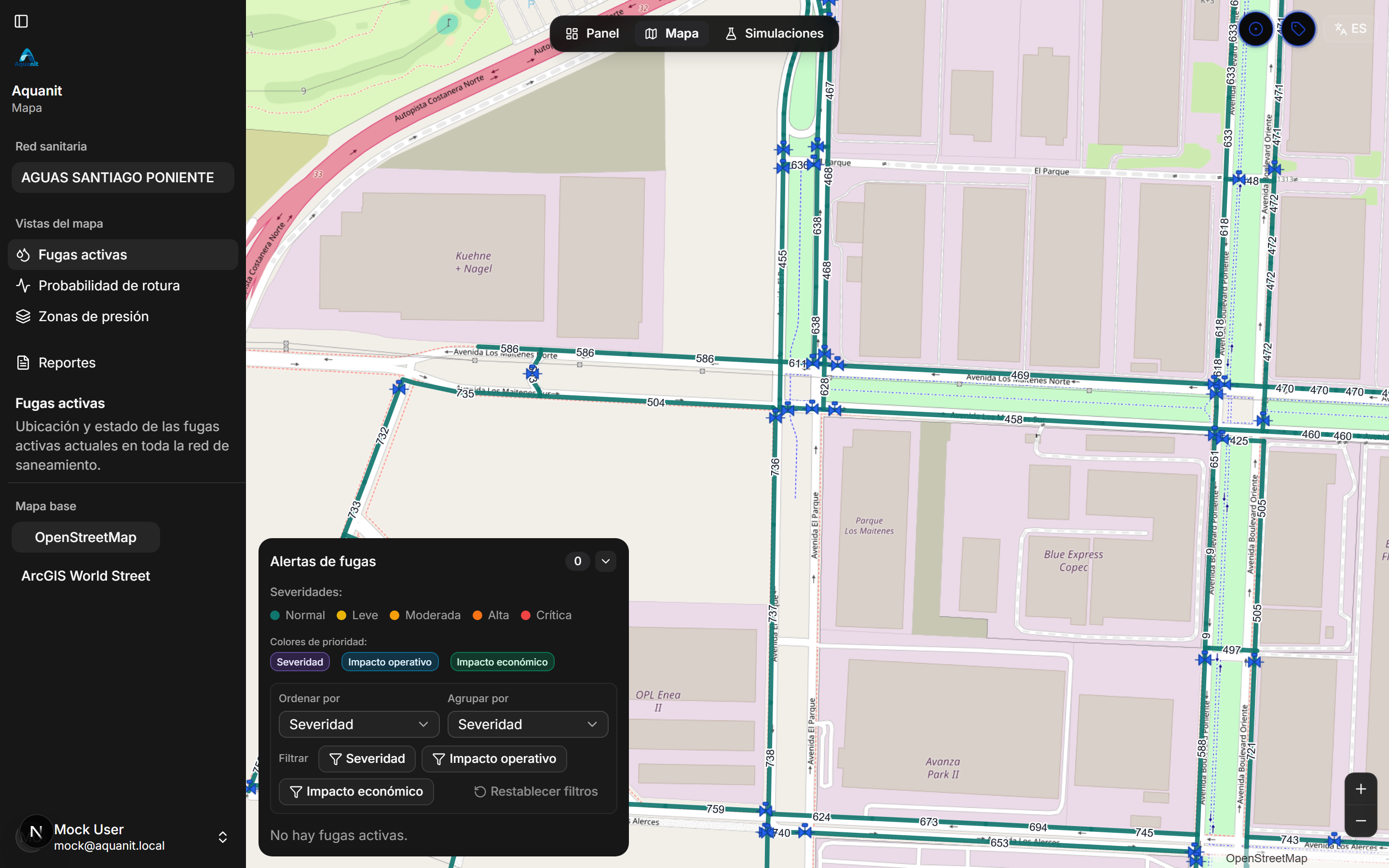Viewport: 1389px width, 868px height.
Task: Click the valve marker beside label 759
Action: tap(766, 810)
